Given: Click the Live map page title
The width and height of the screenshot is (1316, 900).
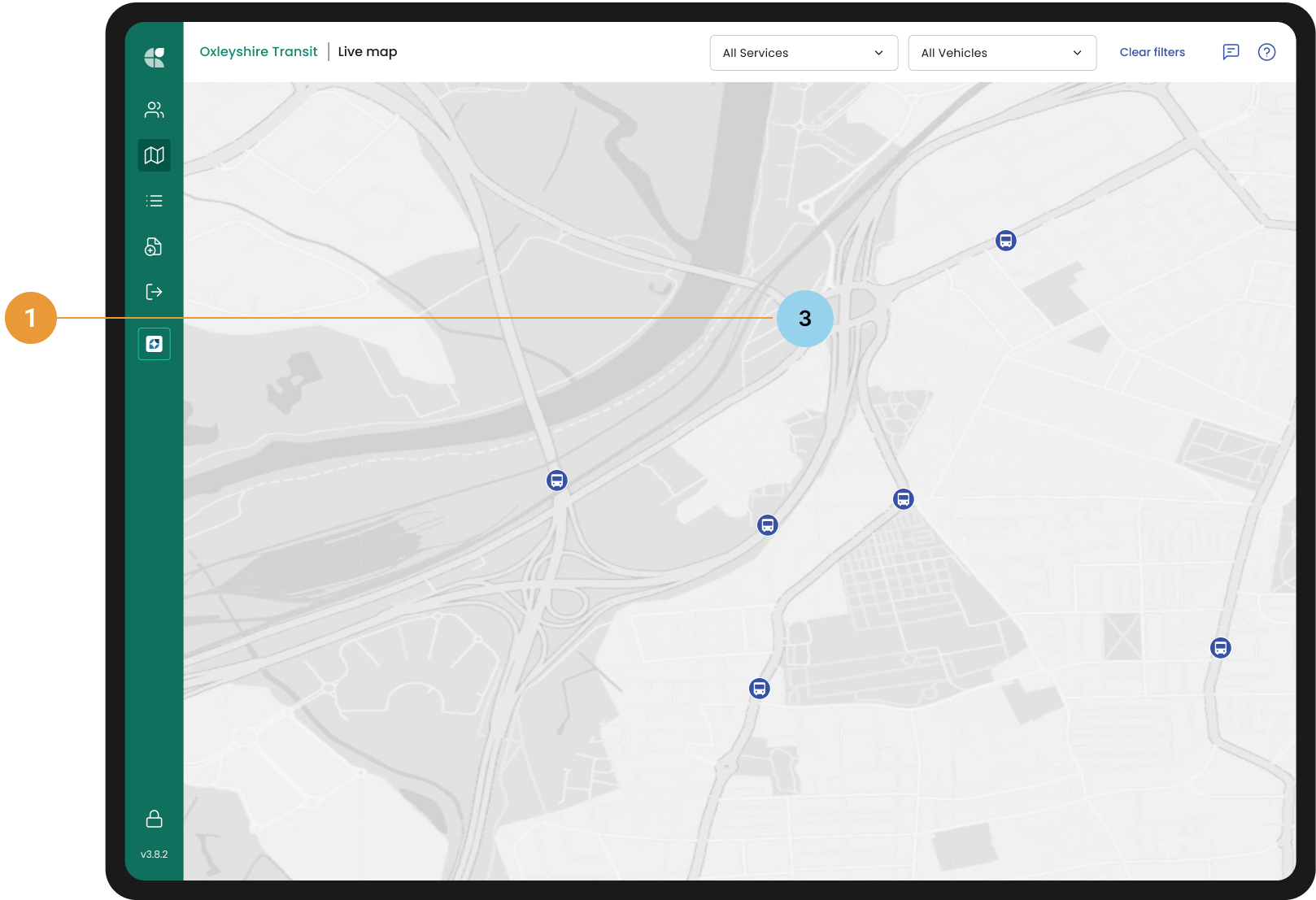Looking at the screenshot, I should point(368,52).
